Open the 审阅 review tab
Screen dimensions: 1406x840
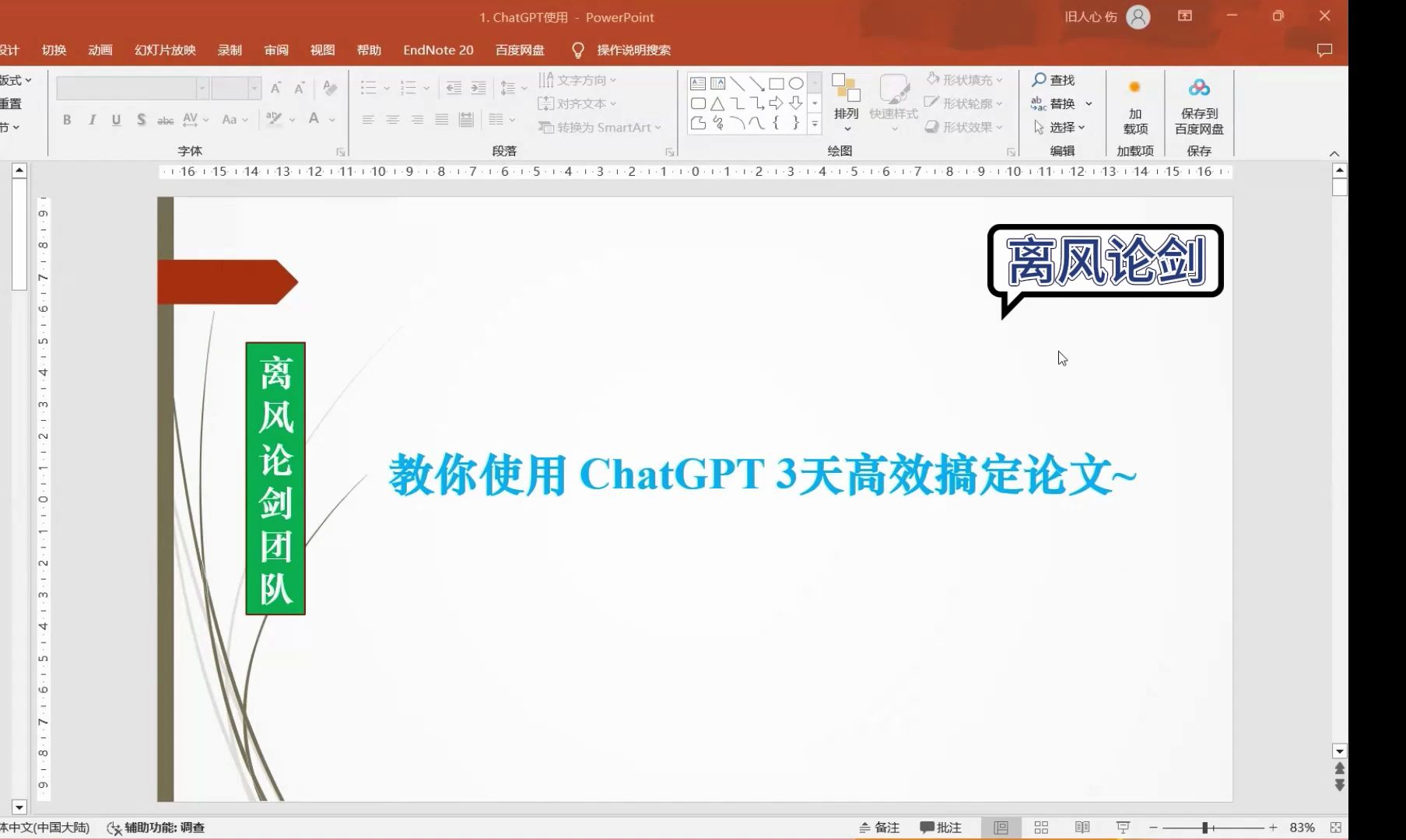(276, 50)
